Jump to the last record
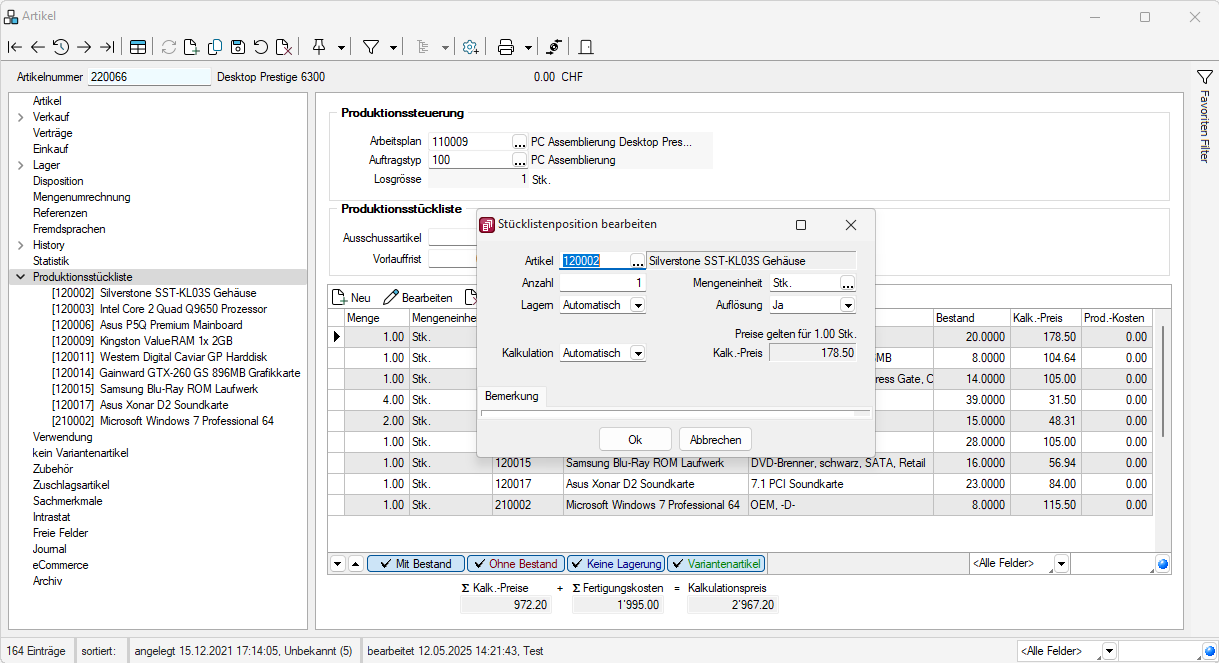The image size is (1219, 663). pyautogui.click(x=107, y=47)
